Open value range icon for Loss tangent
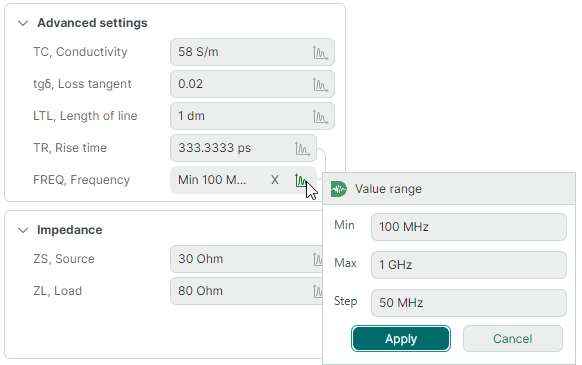 tap(320, 85)
